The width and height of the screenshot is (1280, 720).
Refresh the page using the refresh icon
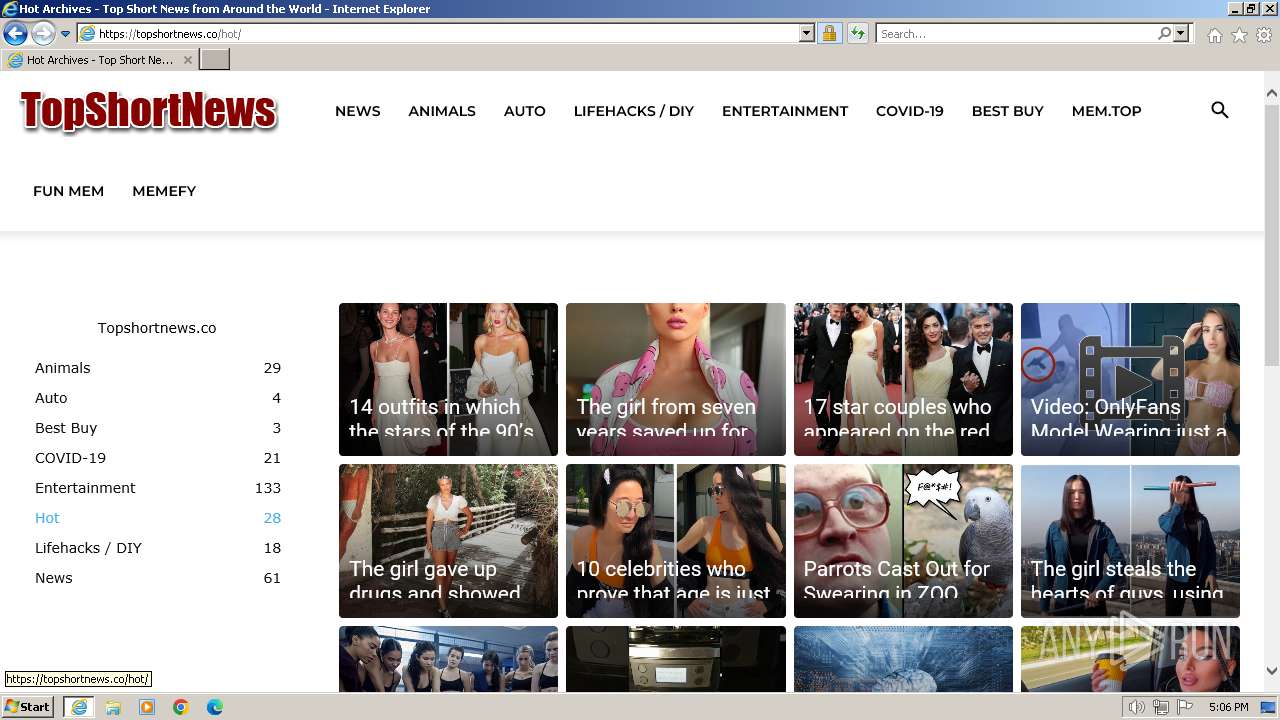pyautogui.click(x=857, y=34)
